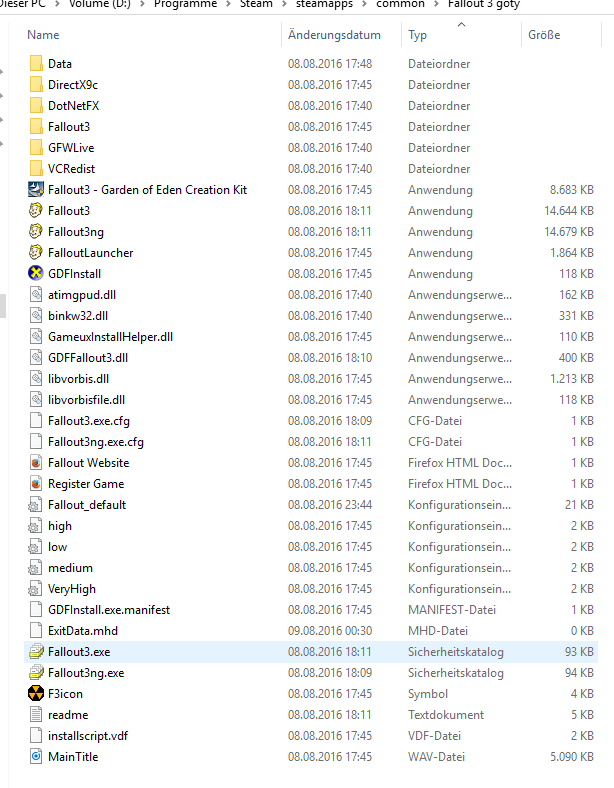
Task: Click the 09.08.2016 00:30 modification date
Action: [x=330, y=631]
